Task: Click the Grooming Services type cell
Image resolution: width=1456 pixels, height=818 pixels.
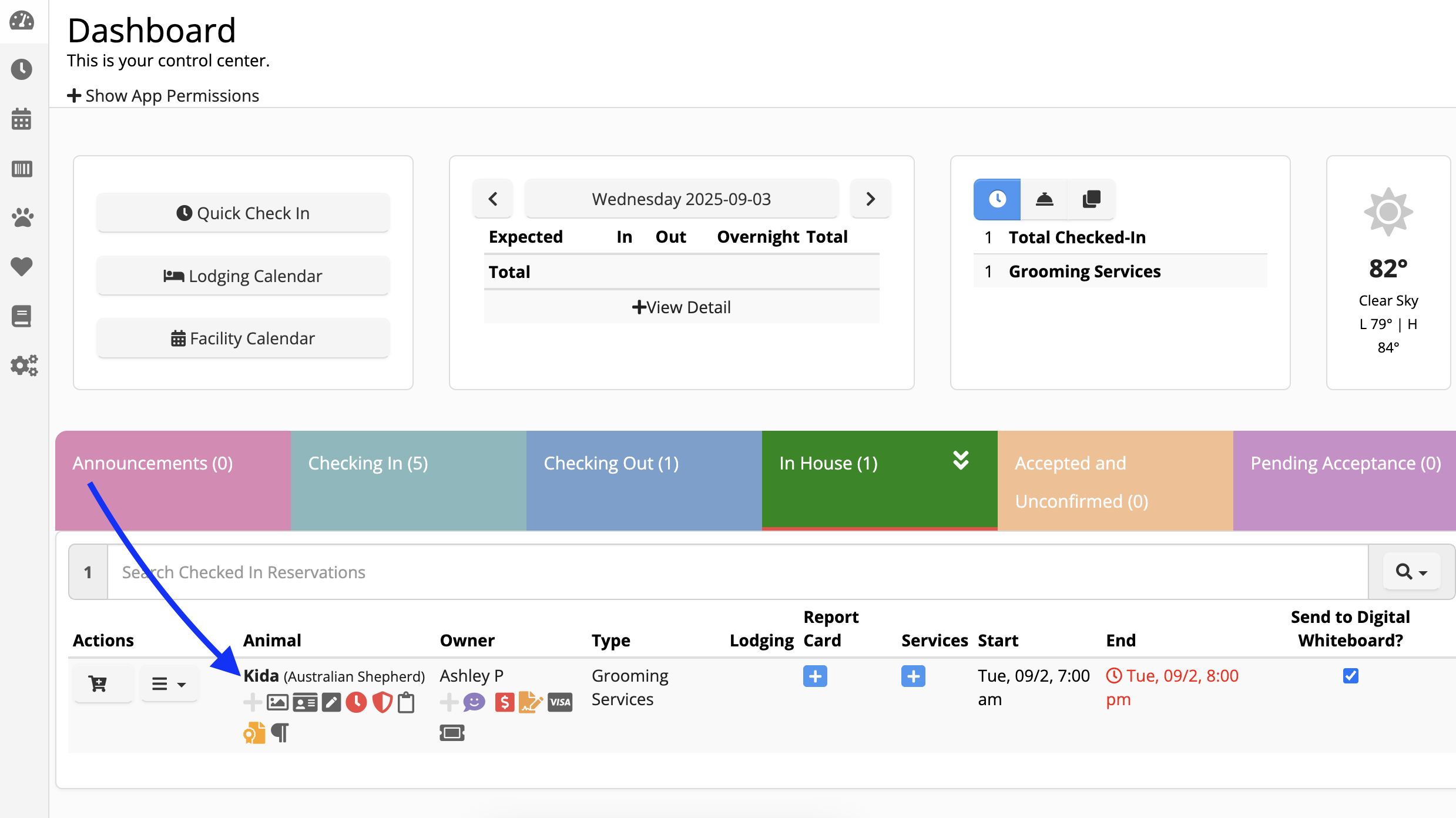Action: pos(630,688)
